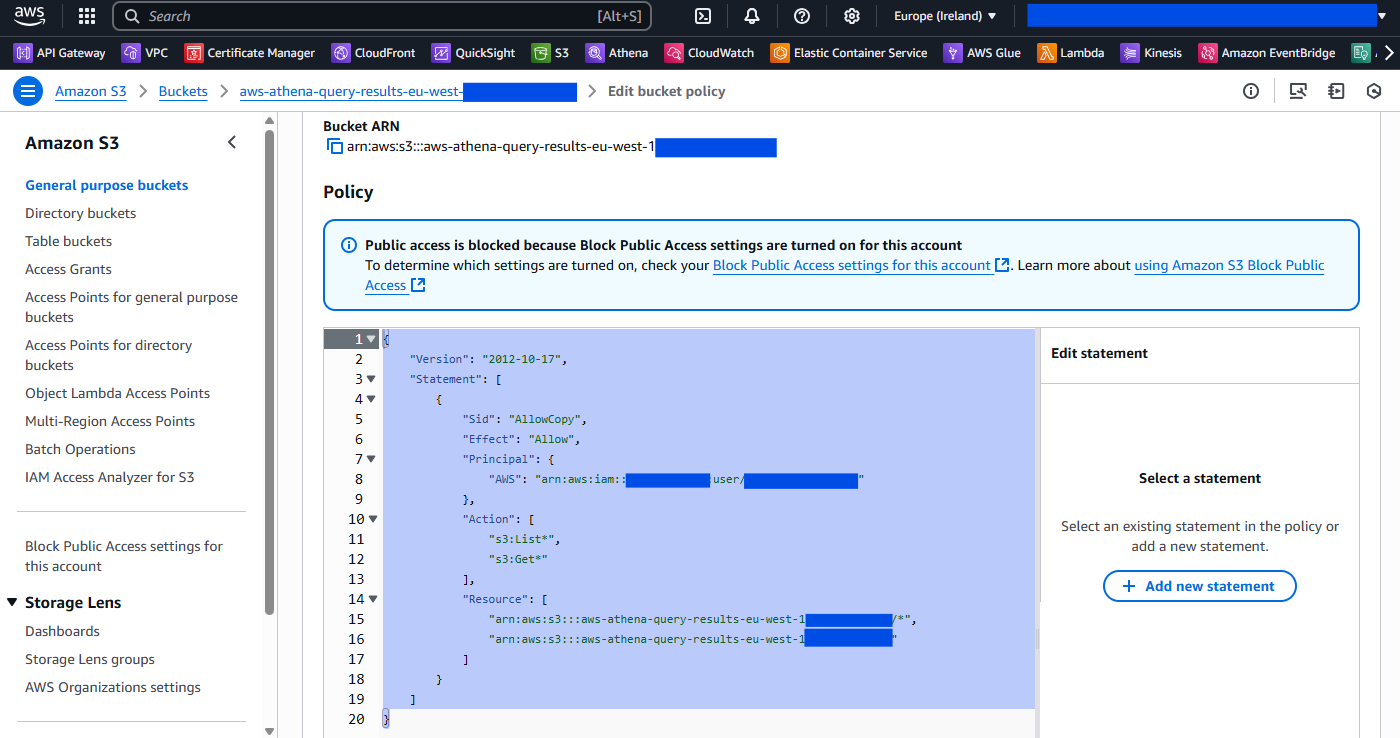Go to Buckets breadcrumb

click(183, 91)
